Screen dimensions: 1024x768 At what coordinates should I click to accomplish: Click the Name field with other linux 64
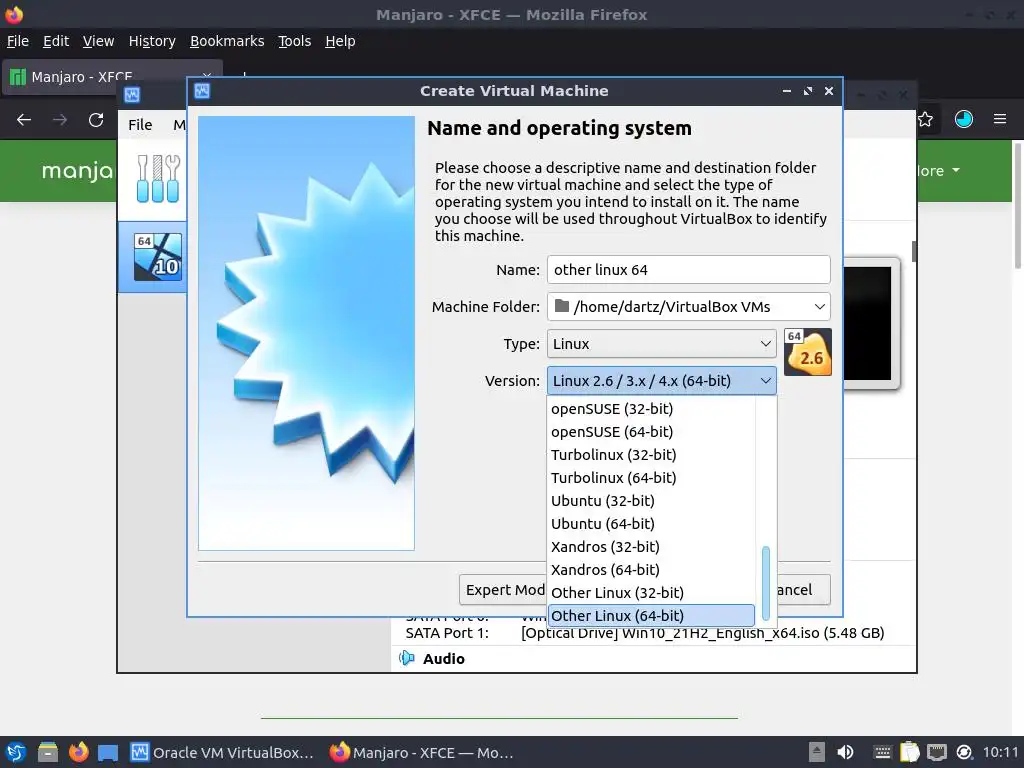(688, 270)
